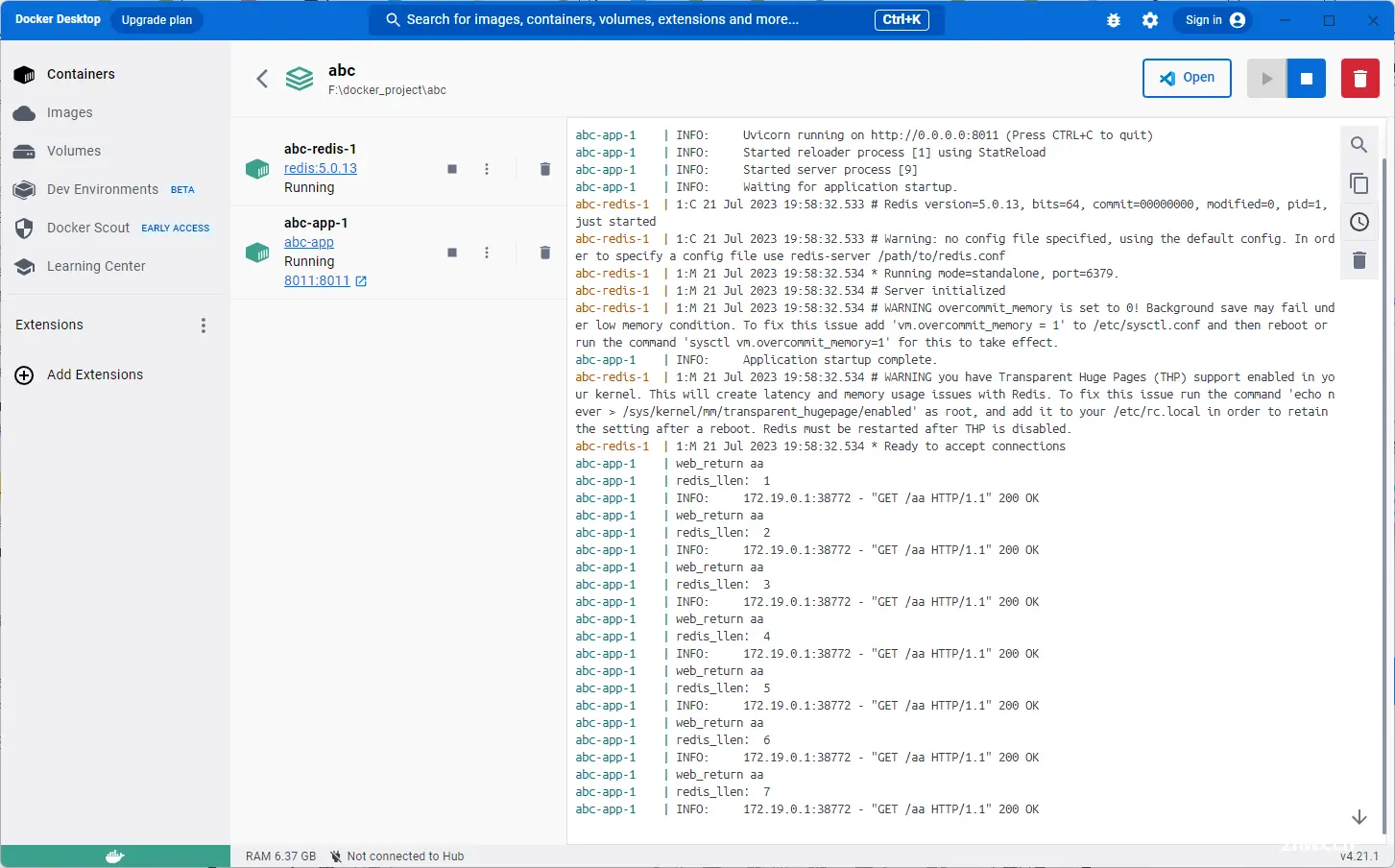
Task: Open more options for abc-app-1
Action: point(487,253)
